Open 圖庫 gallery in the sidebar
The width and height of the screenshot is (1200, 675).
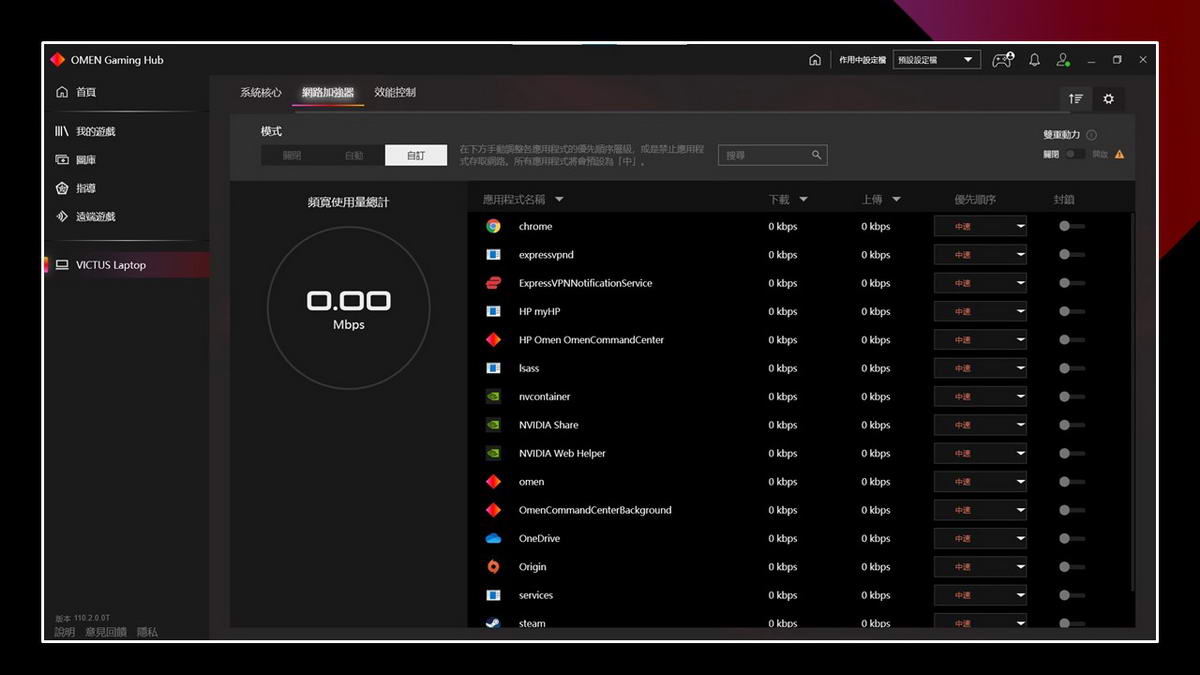tap(76, 160)
